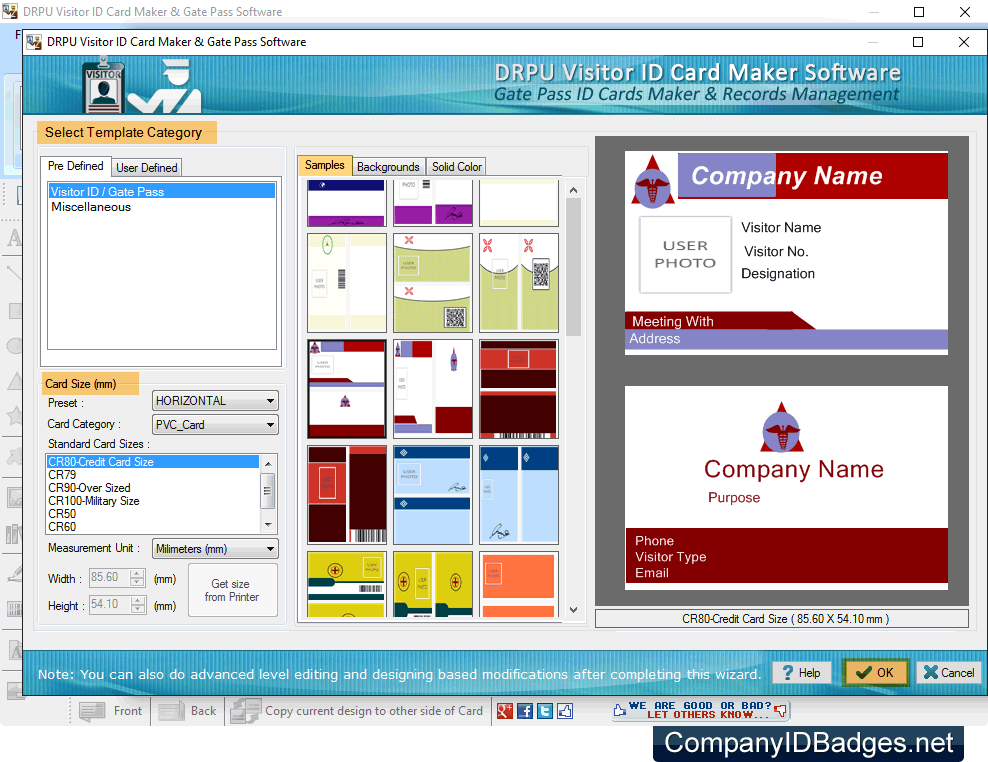Choose selected red and lavender horizontal template
The height and width of the screenshot is (762, 988).
(347, 389)
